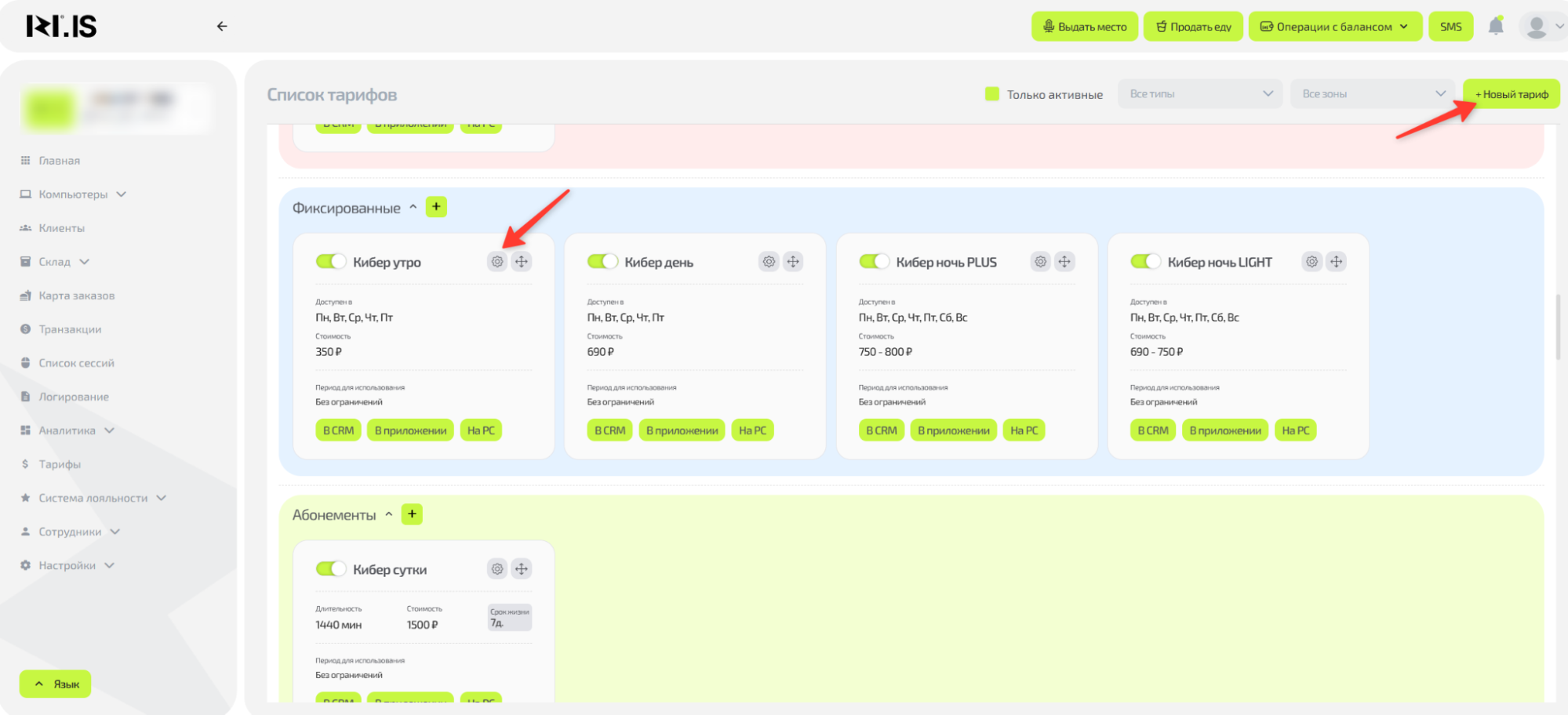Add tariff with plus next to Абонементы
The width and height of the screenshot is (1568, 715).
coord(412,514)
